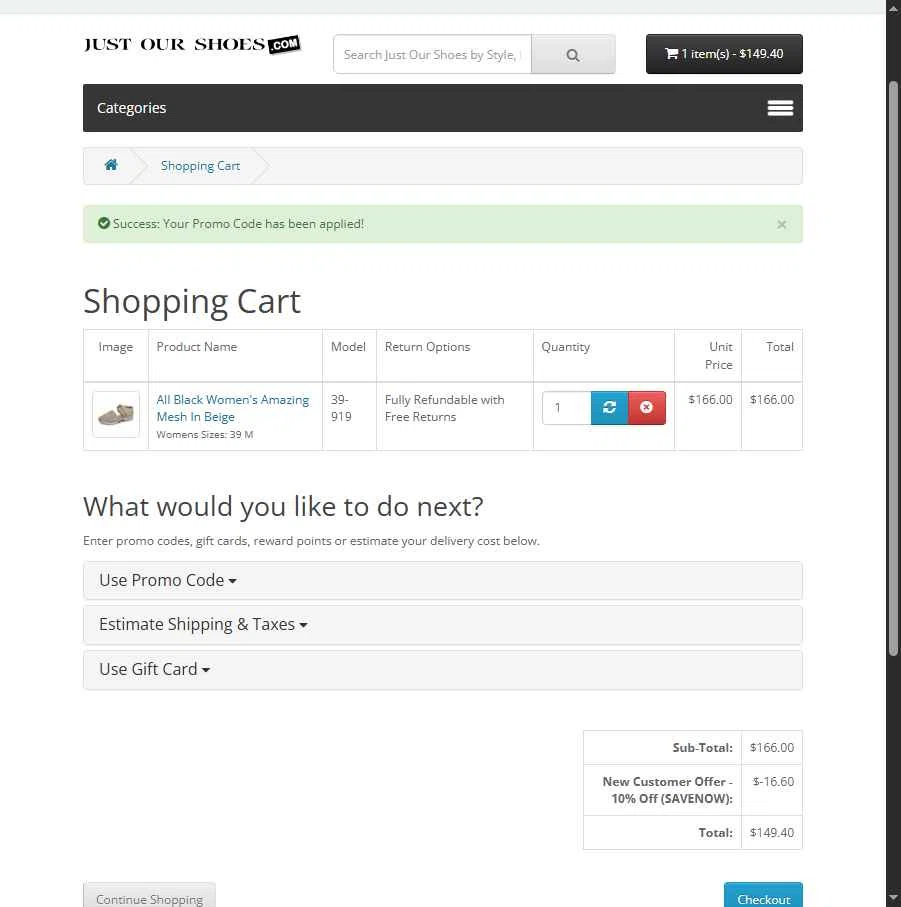Click the quantity input field

[x=567, y=408]
